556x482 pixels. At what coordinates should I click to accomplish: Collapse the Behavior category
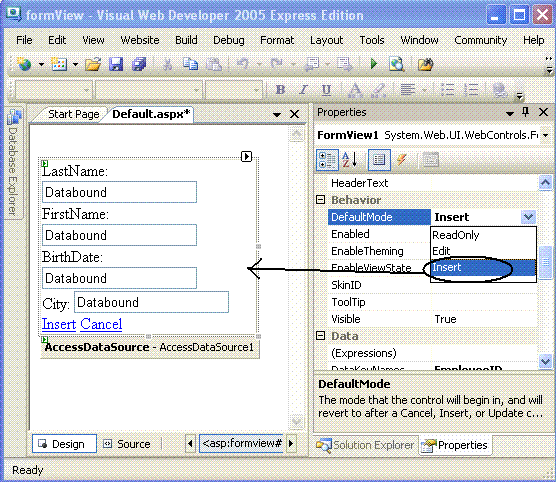(320, 200)
